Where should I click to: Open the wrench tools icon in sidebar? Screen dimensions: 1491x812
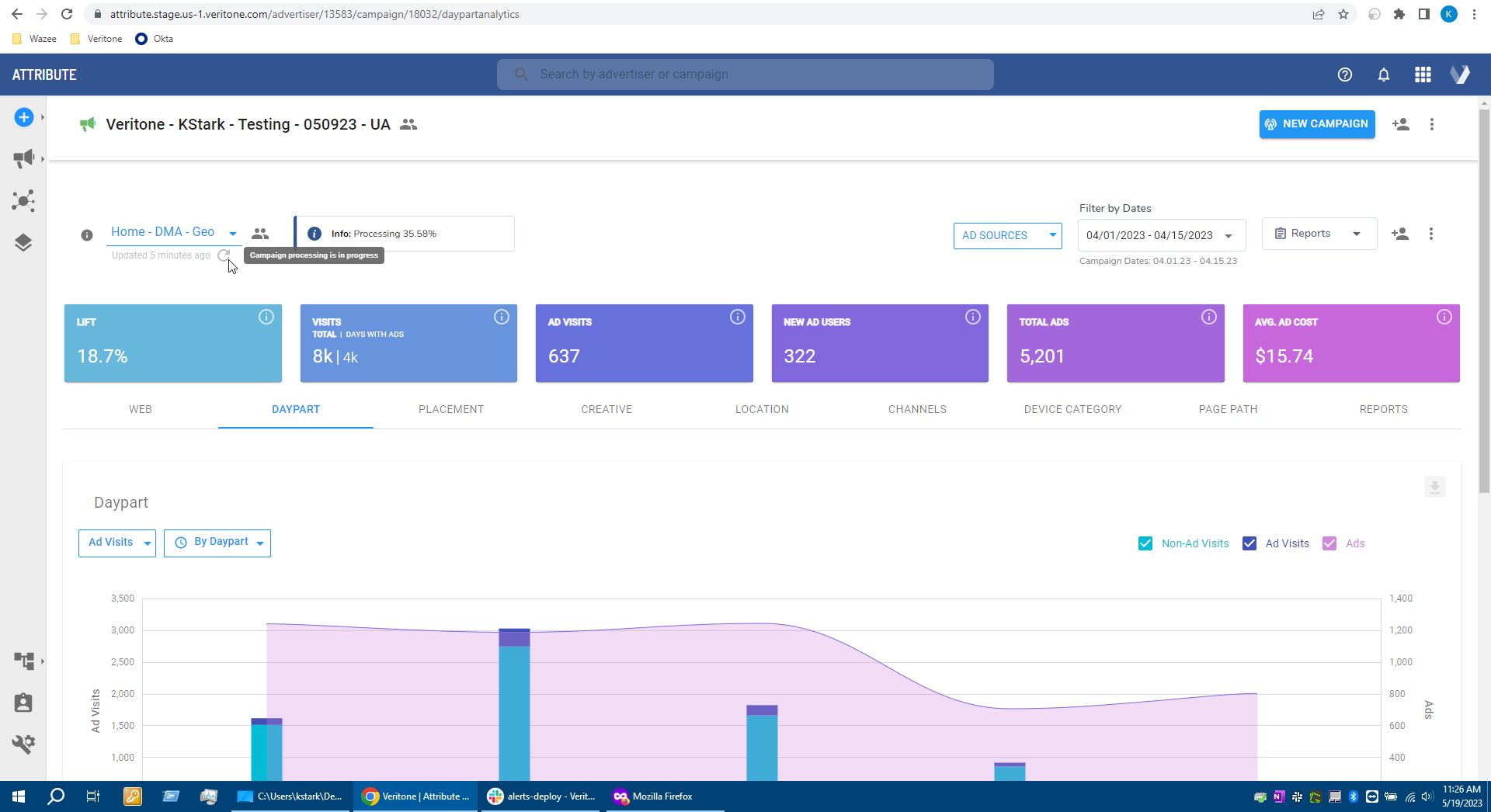point(23,744)
